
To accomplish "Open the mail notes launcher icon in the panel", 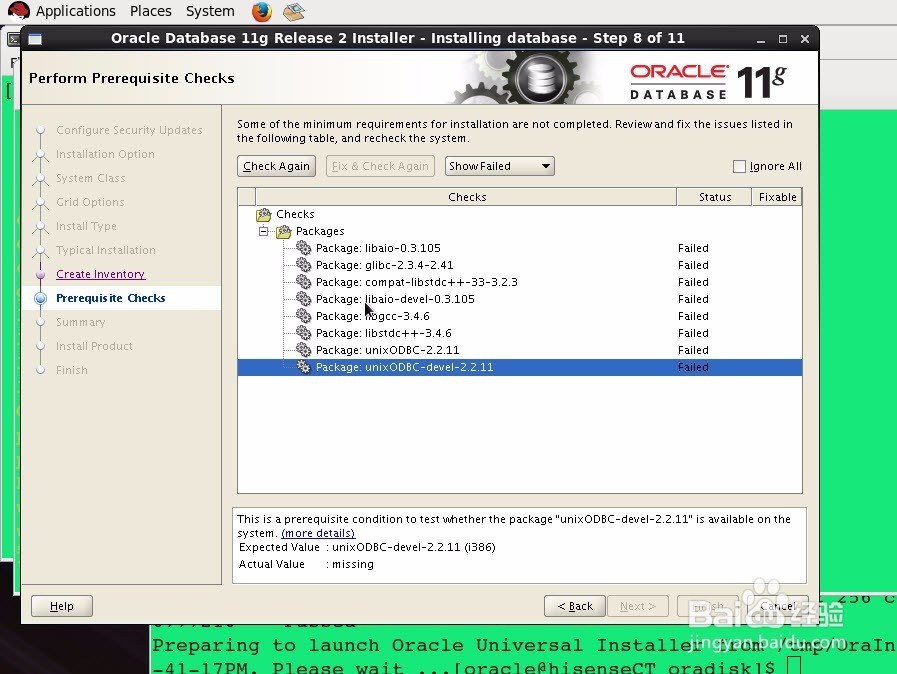I will 293,11.
